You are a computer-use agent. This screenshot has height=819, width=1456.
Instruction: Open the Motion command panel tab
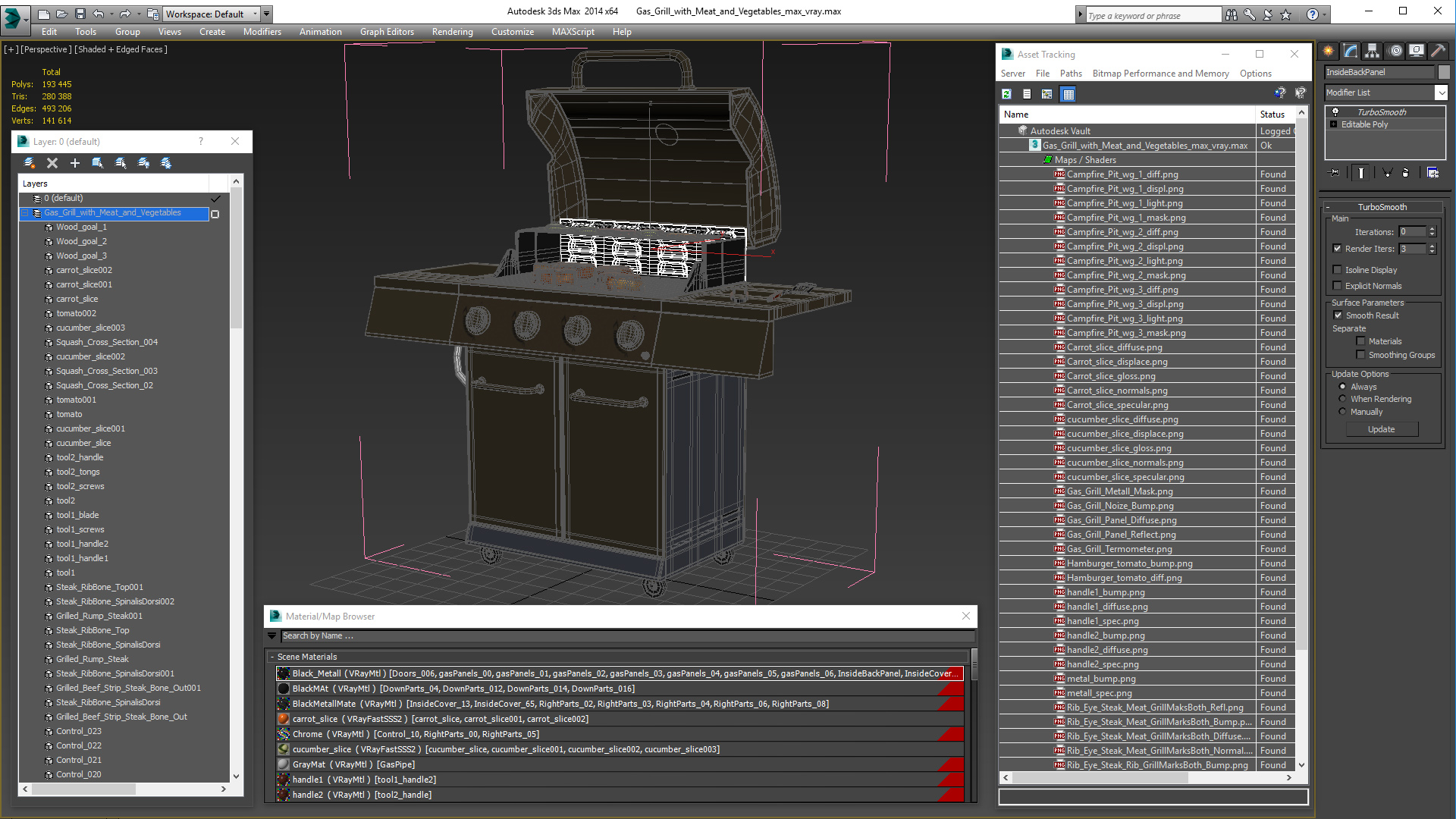tap(1395, 51)
